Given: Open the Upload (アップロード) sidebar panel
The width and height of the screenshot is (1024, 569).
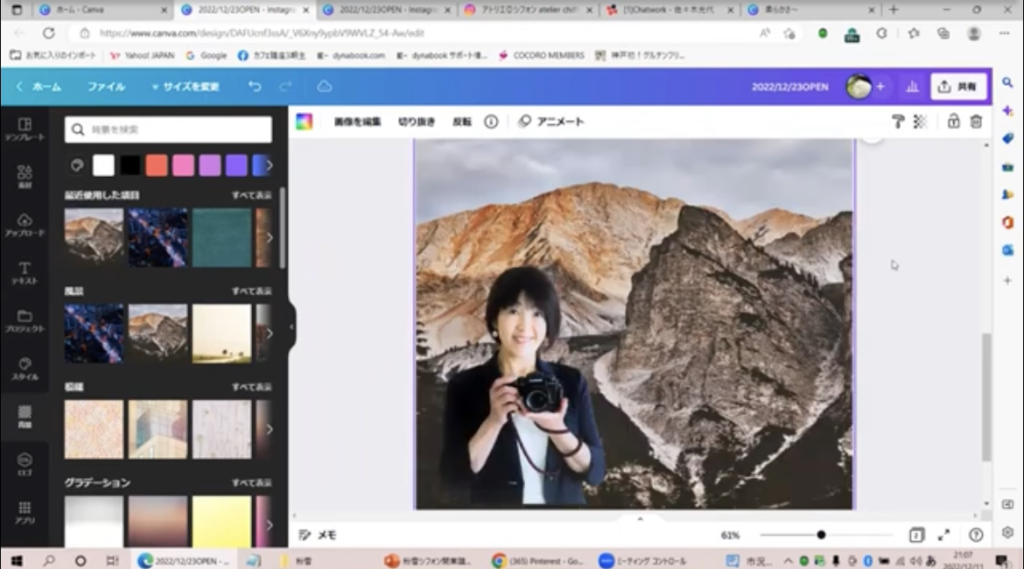Looking at the screenshot, I should pyautogui.click(x=25, y=224).
